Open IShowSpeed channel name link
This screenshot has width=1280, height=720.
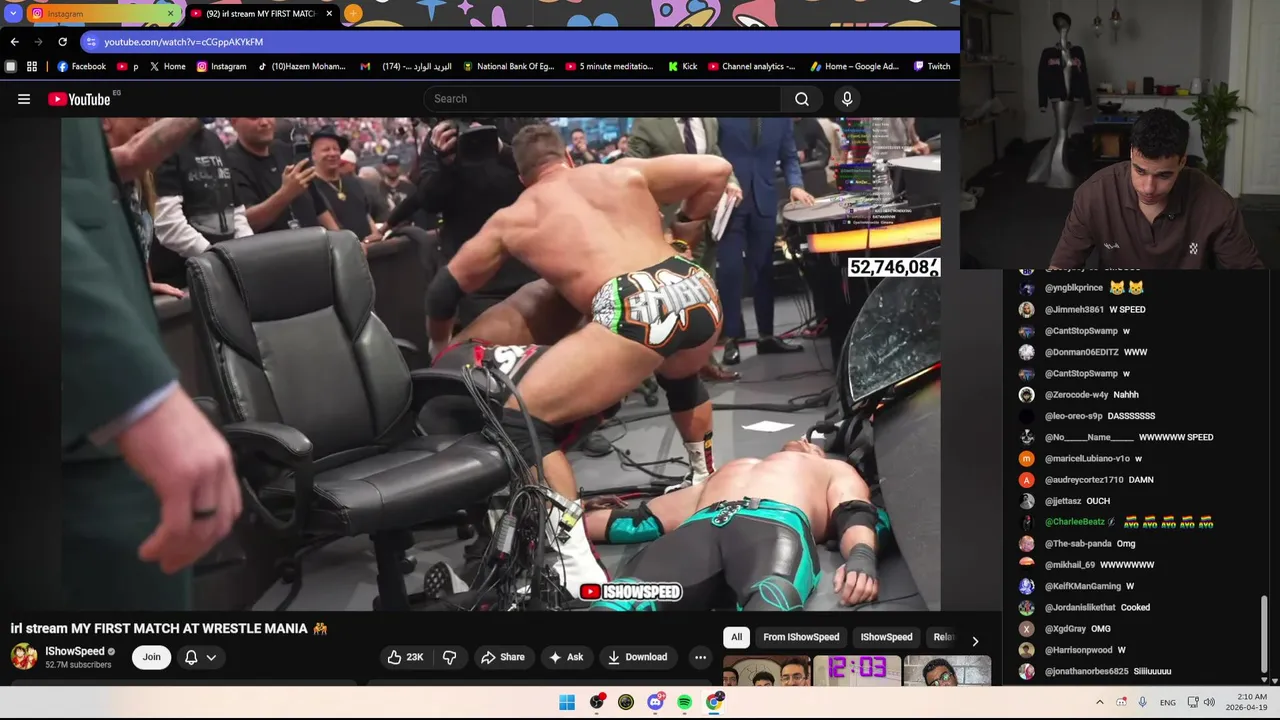(75, 651)
